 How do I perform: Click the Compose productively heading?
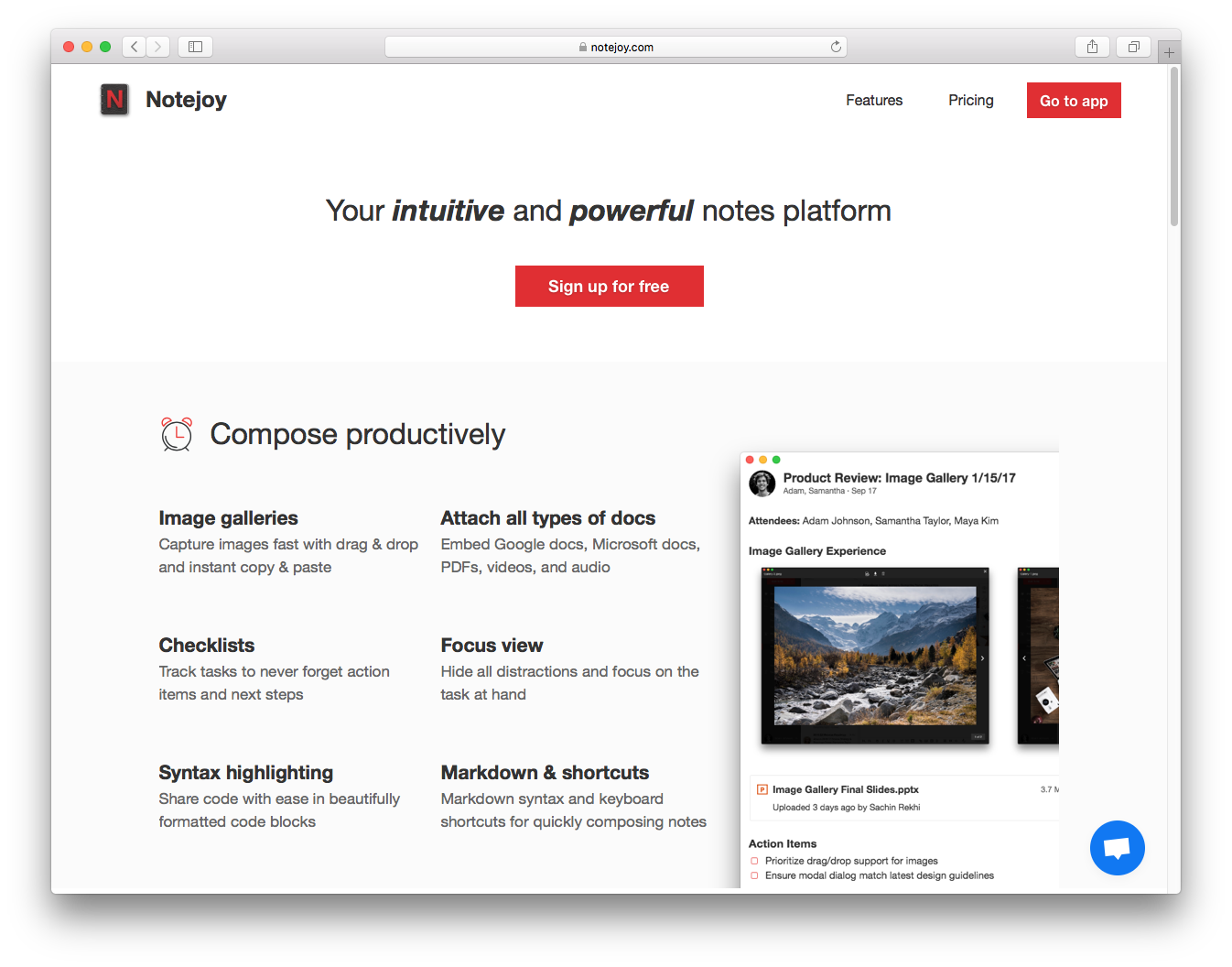click(x=357, y=434)
